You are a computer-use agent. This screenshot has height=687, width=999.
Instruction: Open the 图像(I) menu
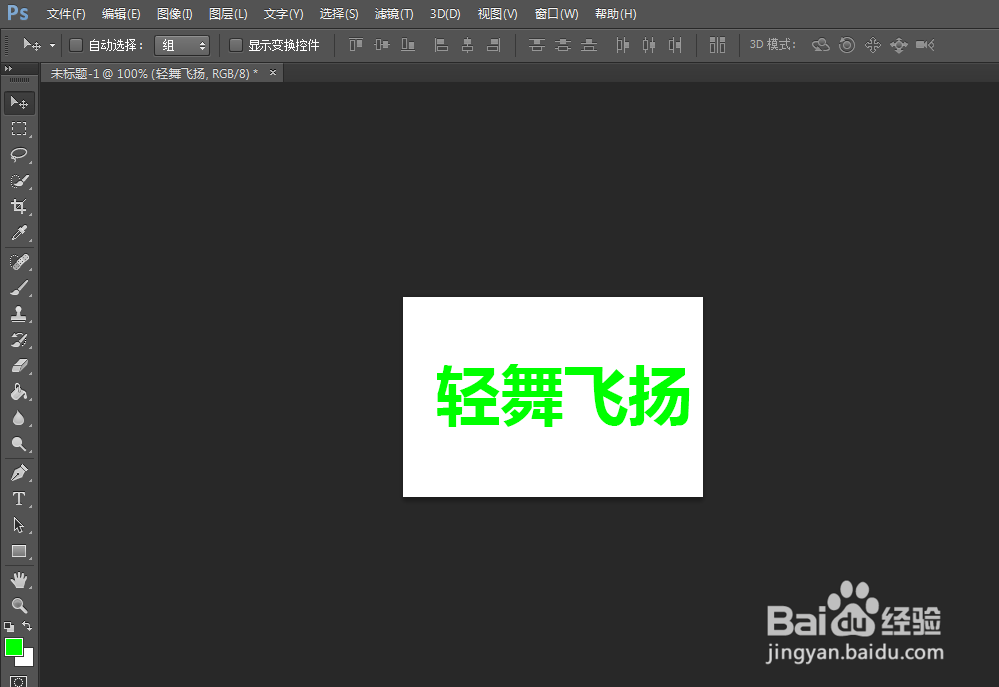coord(175,13)
